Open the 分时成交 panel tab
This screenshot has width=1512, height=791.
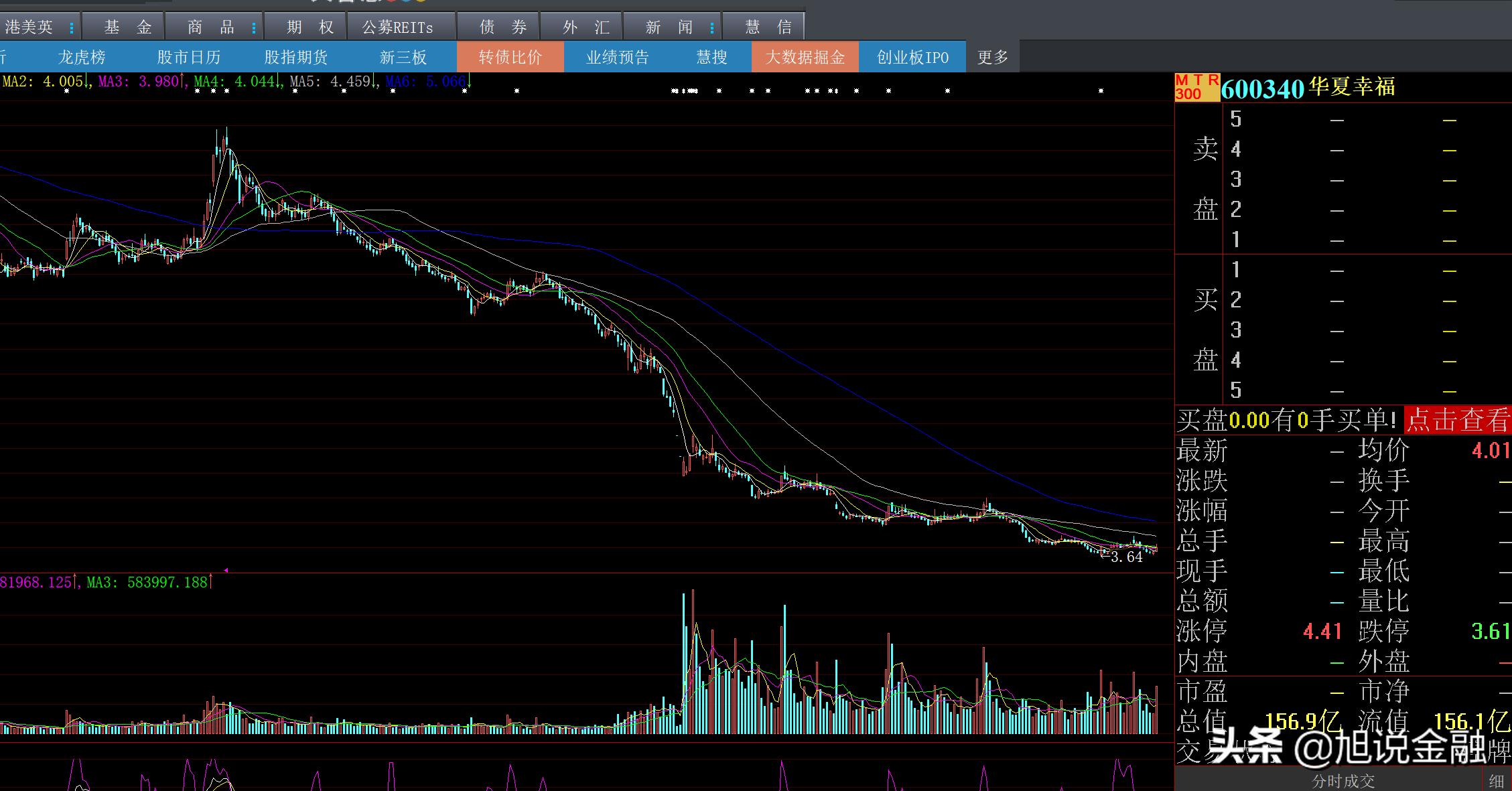point(1343,781)
